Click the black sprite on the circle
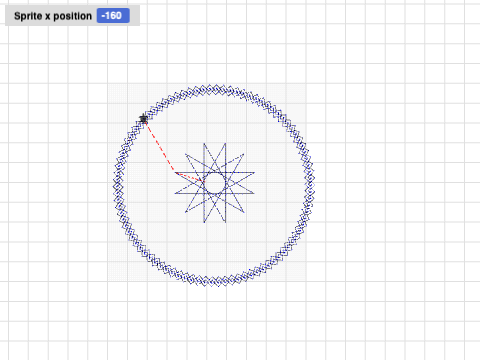Viewport: 480px width, 360px height. coord(144,118)
